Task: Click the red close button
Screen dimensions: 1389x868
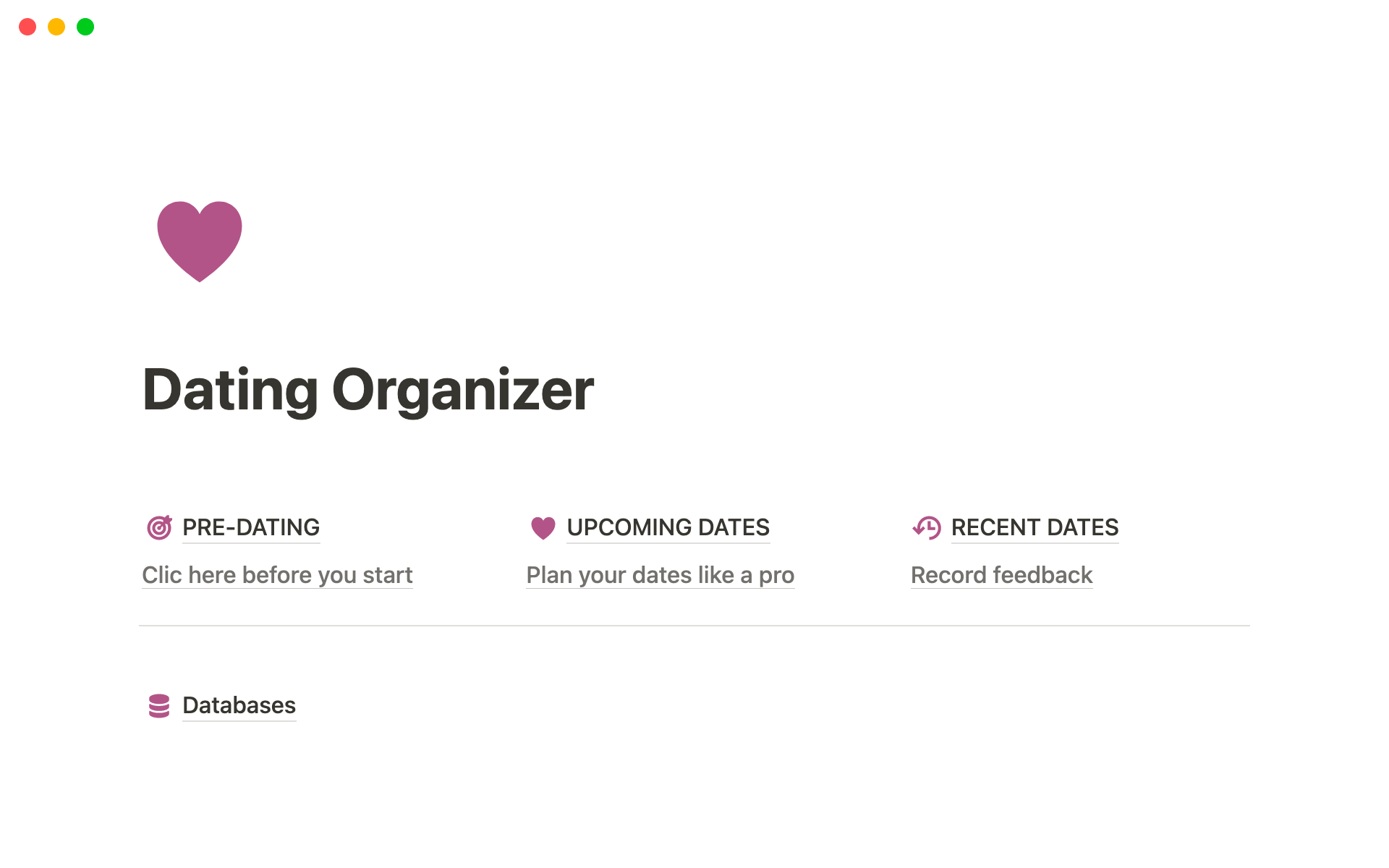Action: pyautogui.click(x=28, y=26)
